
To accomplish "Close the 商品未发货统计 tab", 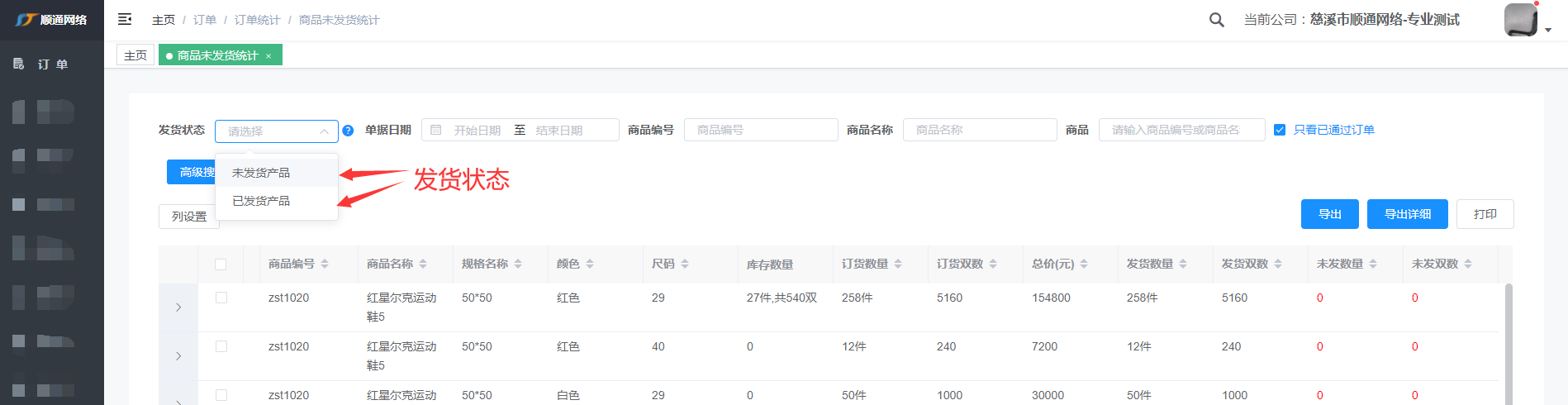I will point(268,56).
